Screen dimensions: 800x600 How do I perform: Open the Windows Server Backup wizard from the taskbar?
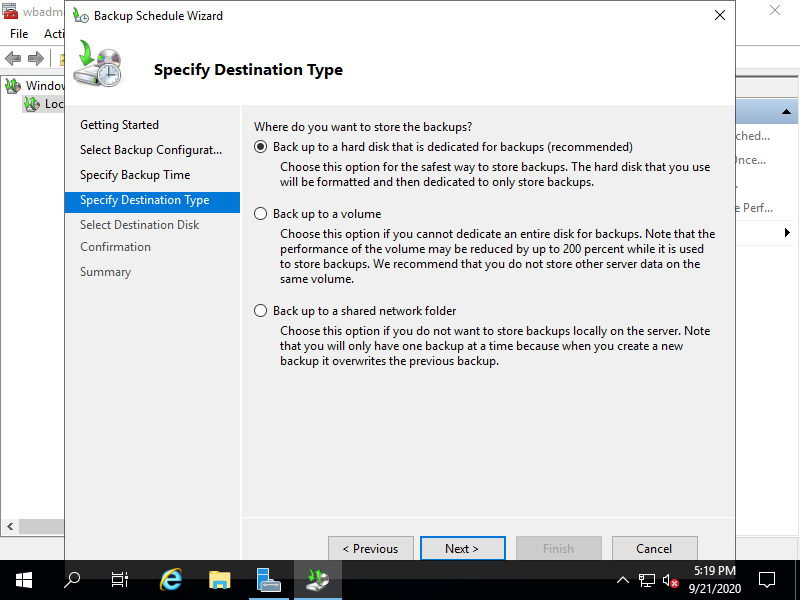pos(318,579)
